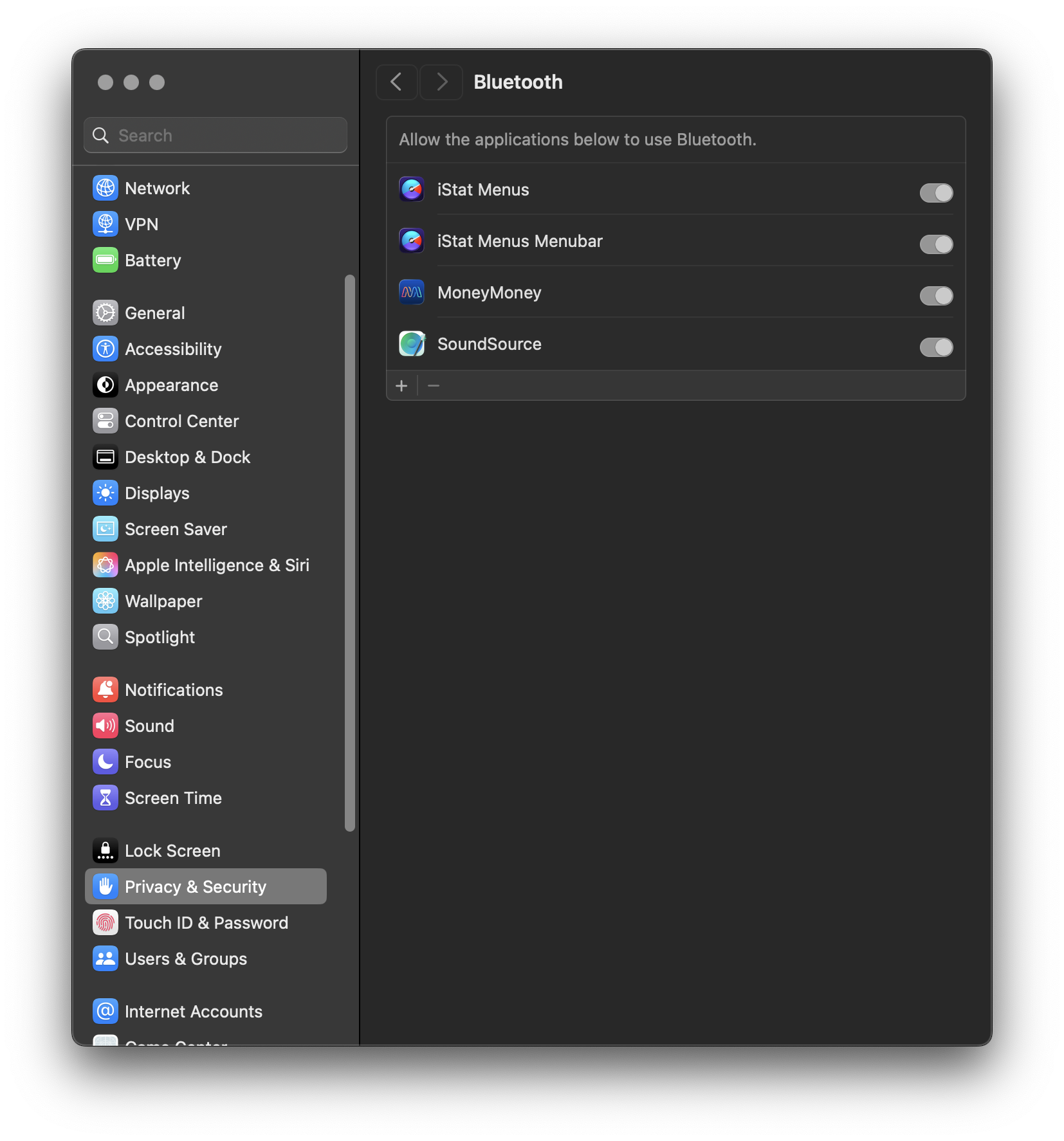Open Internet Accounts settings

pos(206,1011)
